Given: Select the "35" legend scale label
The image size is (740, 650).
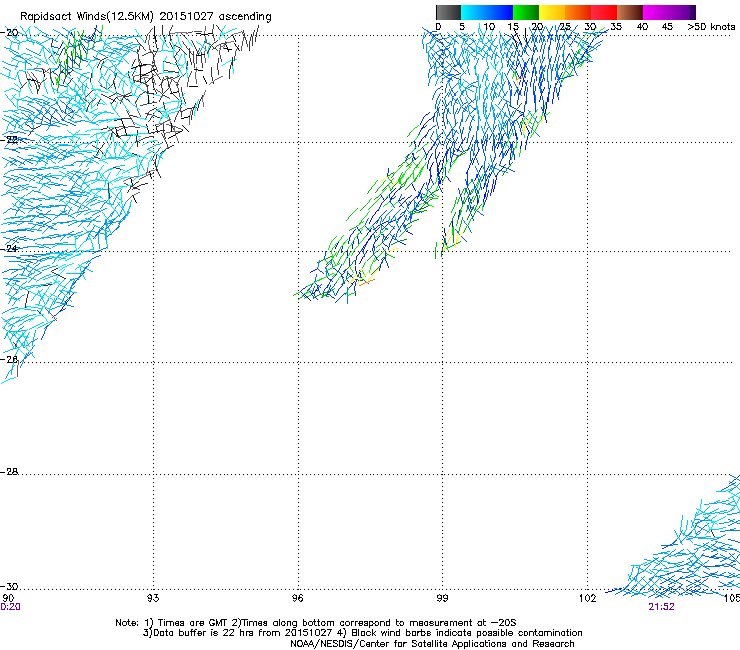Looking at the screenshot, I should pos(616,26).
